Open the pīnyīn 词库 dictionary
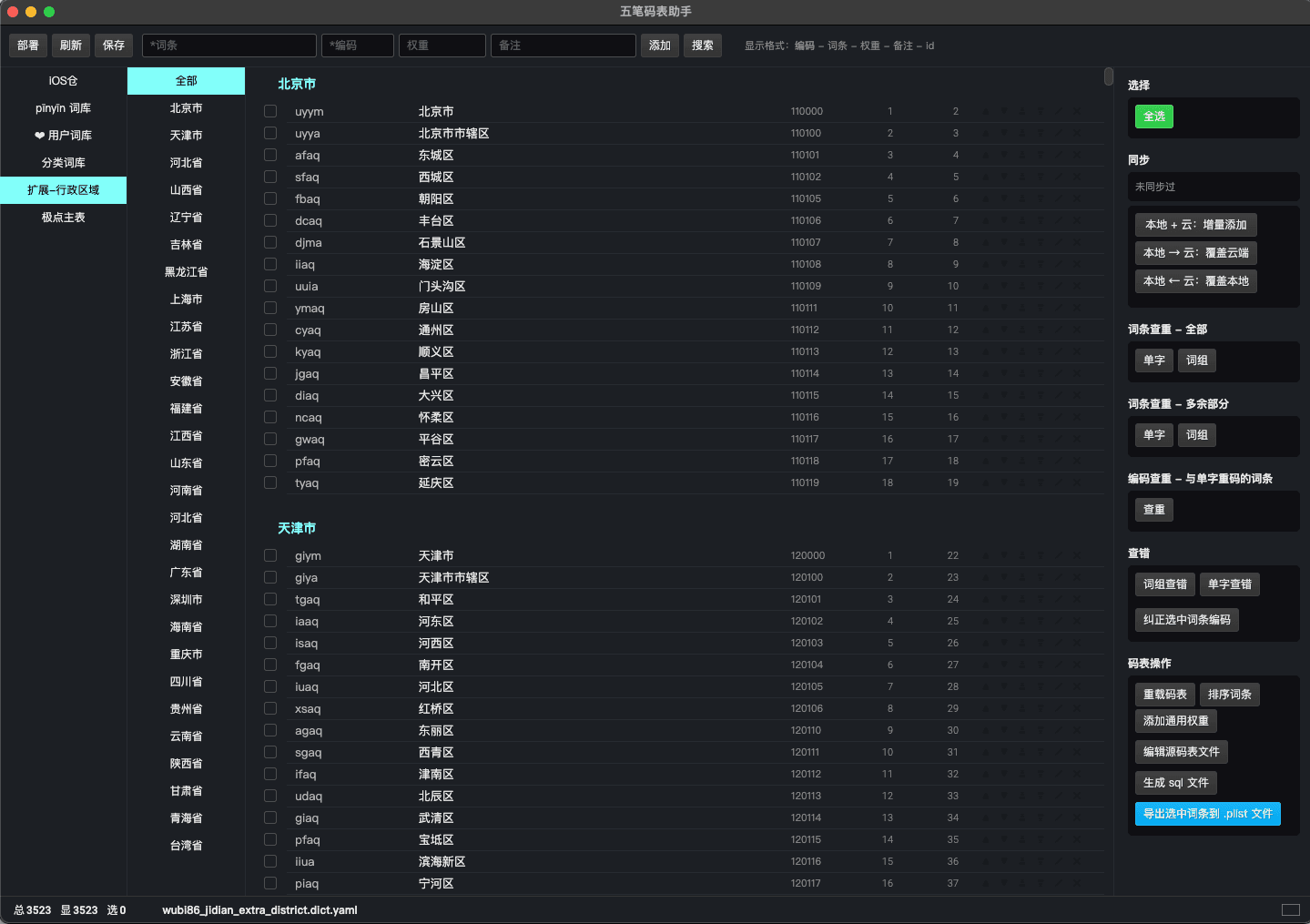 64,108
